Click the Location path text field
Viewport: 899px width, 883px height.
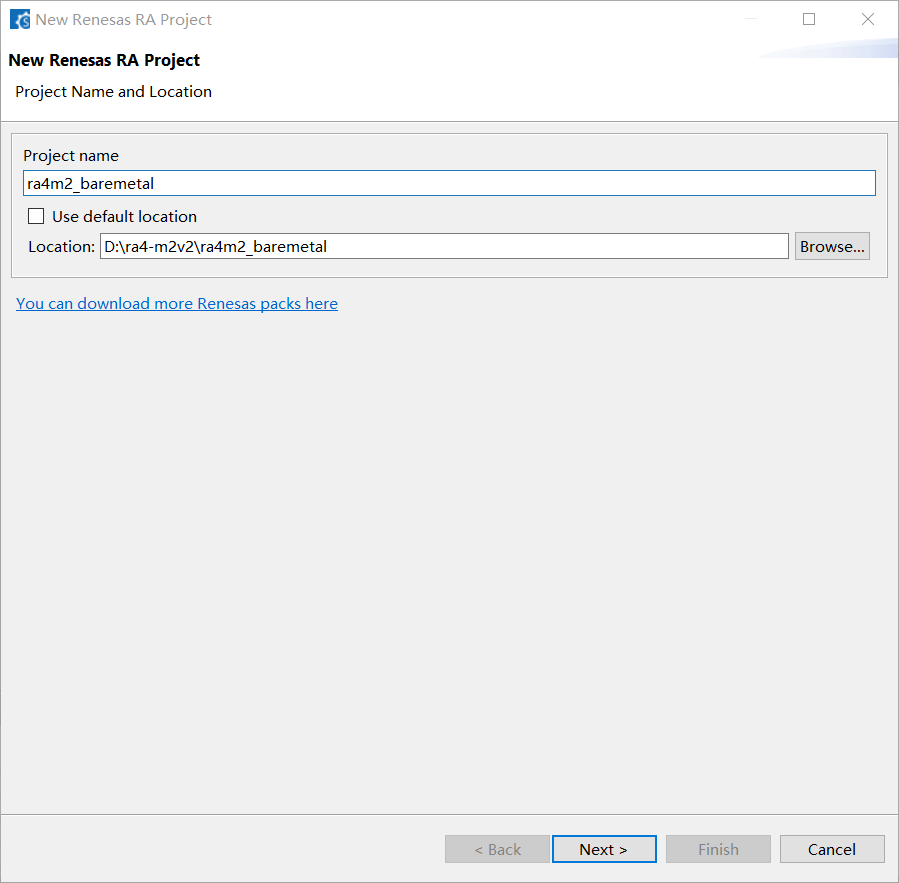tap(444, 247)
